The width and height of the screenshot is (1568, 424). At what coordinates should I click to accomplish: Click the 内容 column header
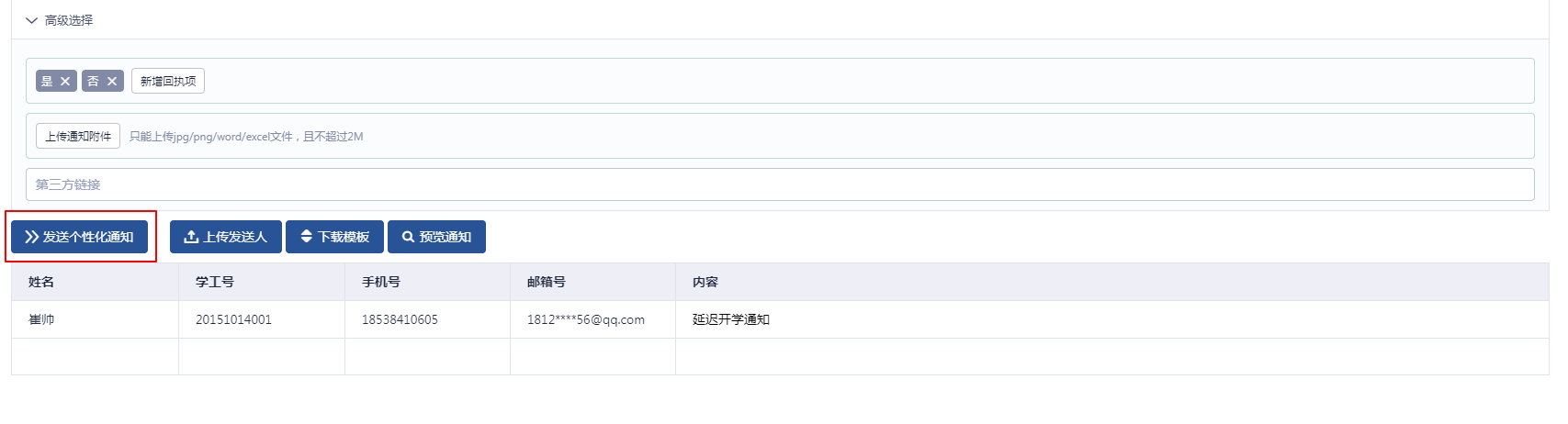pyautogui.click(x=705, y=282)
